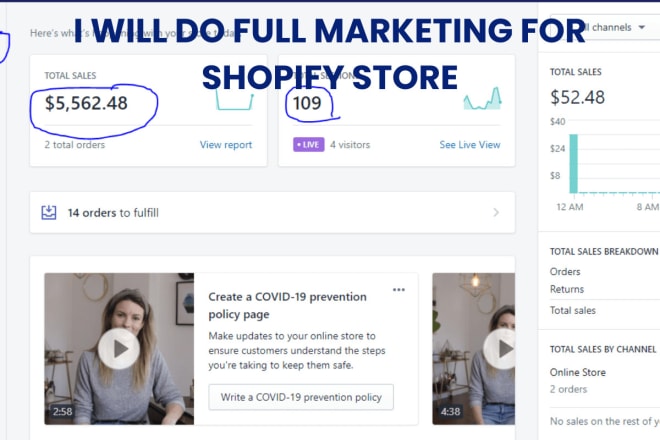Click the total sales sparkline chart
Image resolution: width=660 pixels, height=440 pixels.
[x=234, y=100]
